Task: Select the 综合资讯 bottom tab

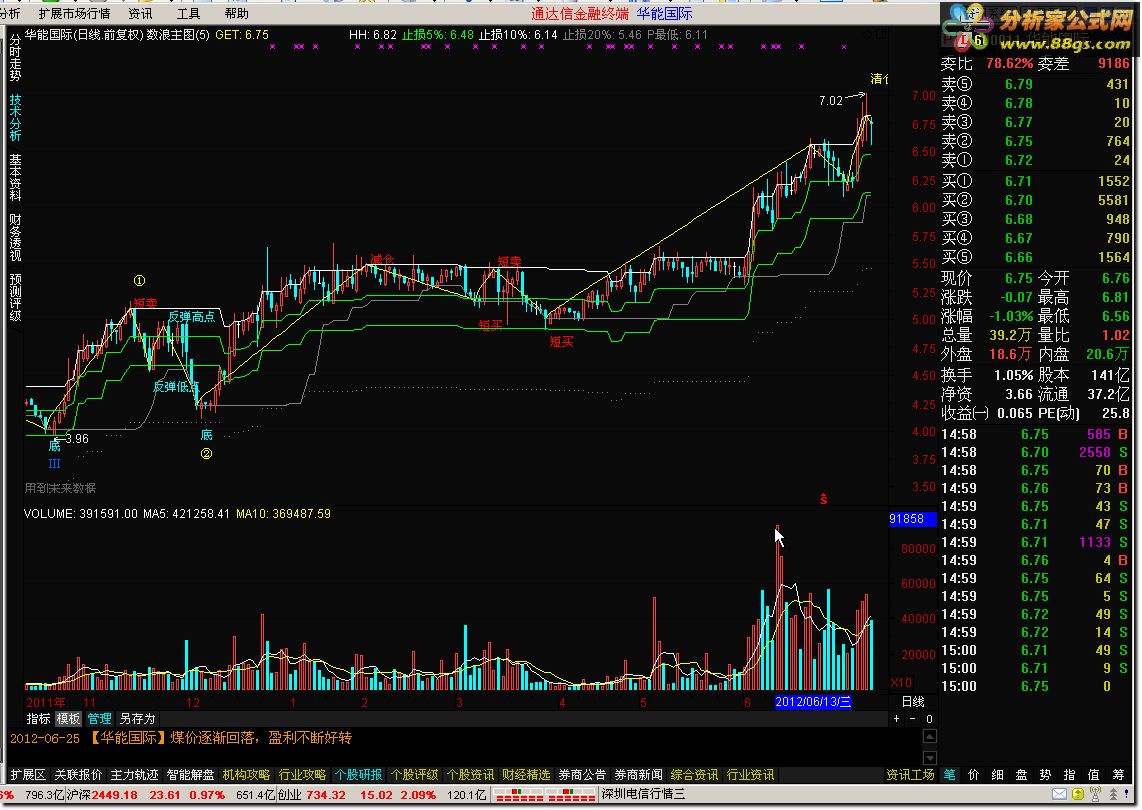Action: pyautogui.click(x=694, y=775)
